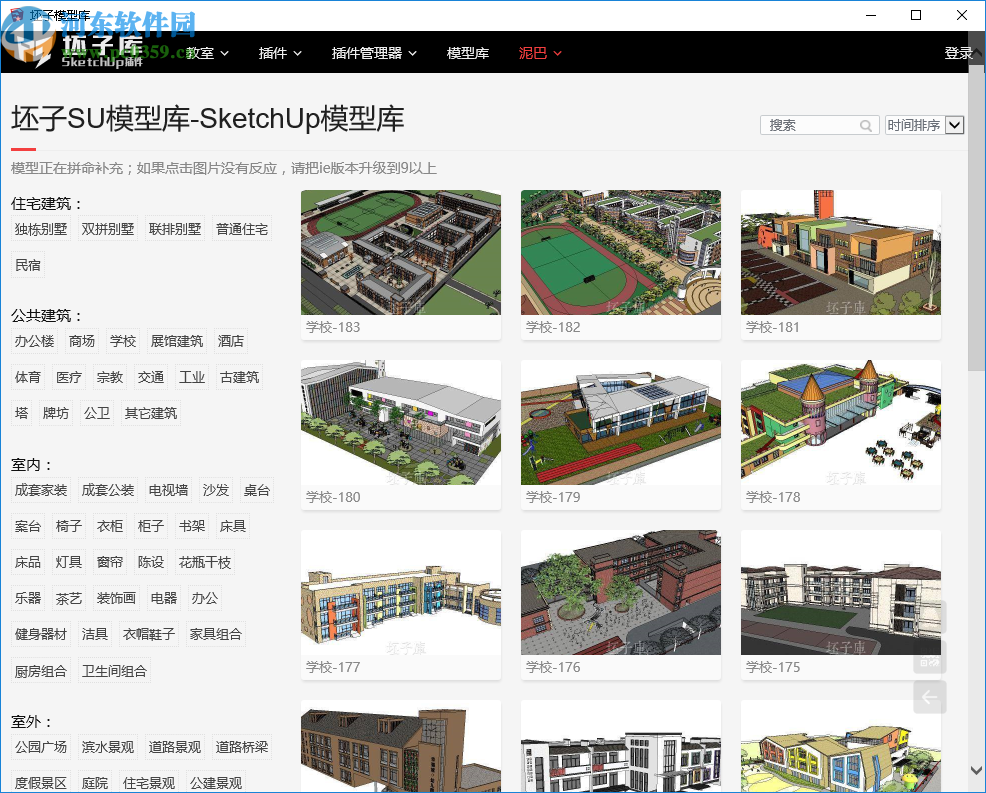Open the 学校-178 model thumbnail
This screenshot has height=793, width=986.
(x=841, y=422)
